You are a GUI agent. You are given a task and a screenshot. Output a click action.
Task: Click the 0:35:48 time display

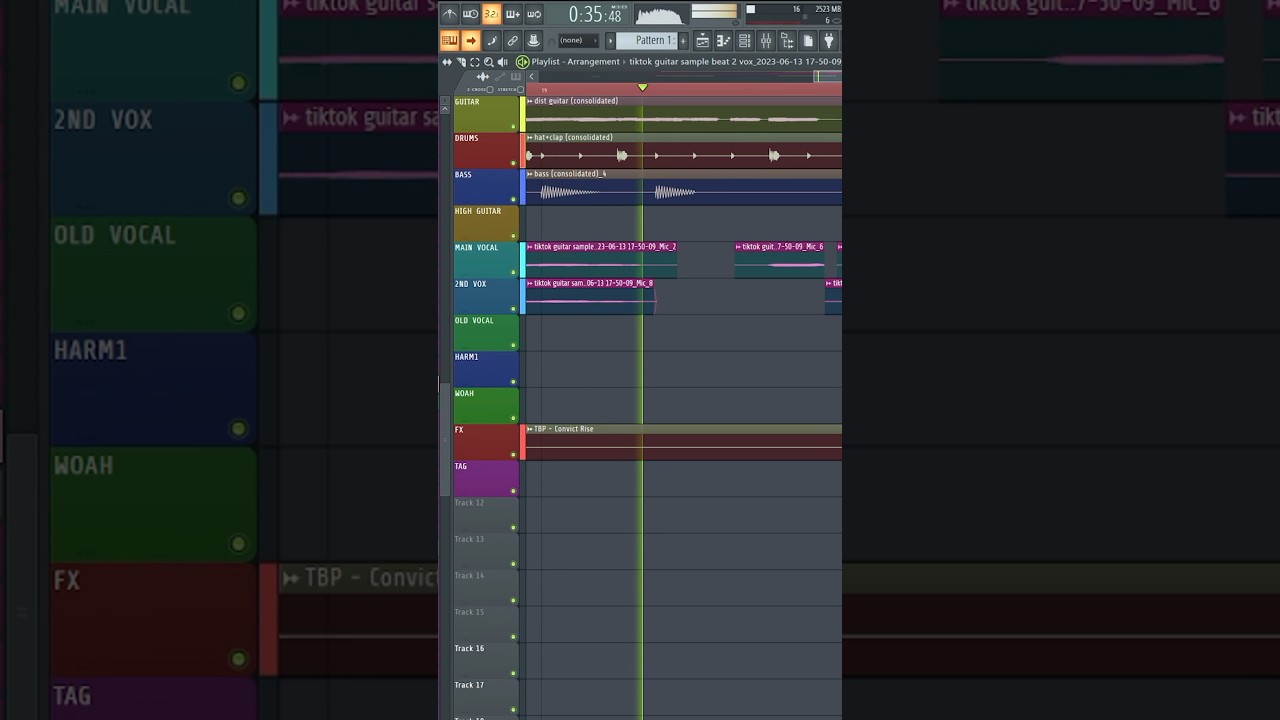(595, 15)
